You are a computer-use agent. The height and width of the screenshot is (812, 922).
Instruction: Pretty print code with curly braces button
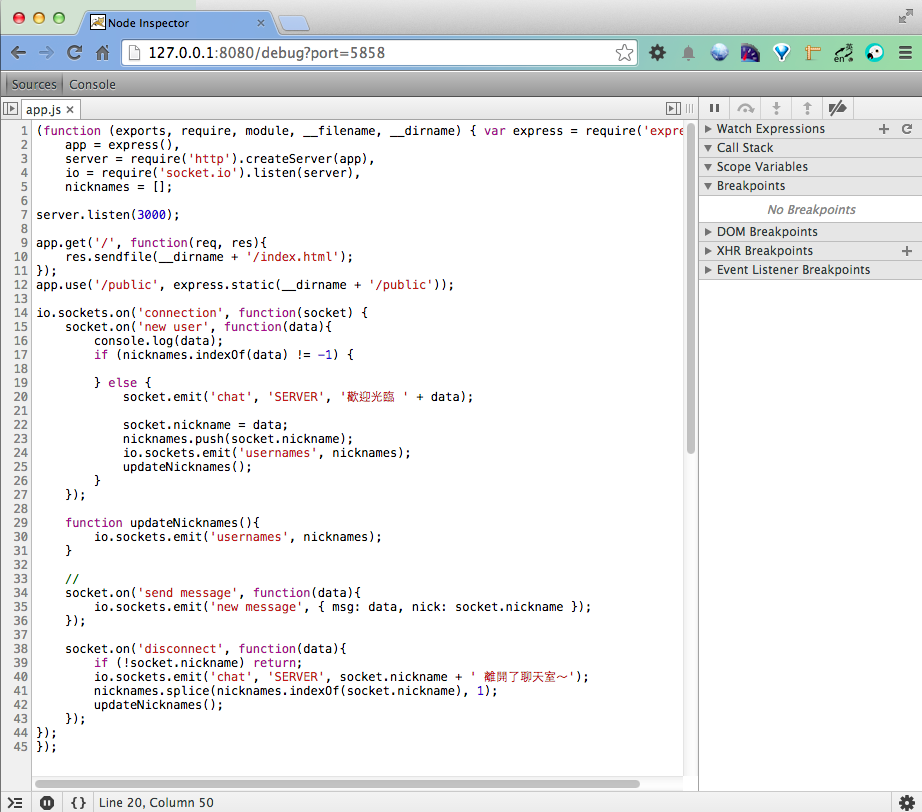pyautogui.click(x=77, y=802)
